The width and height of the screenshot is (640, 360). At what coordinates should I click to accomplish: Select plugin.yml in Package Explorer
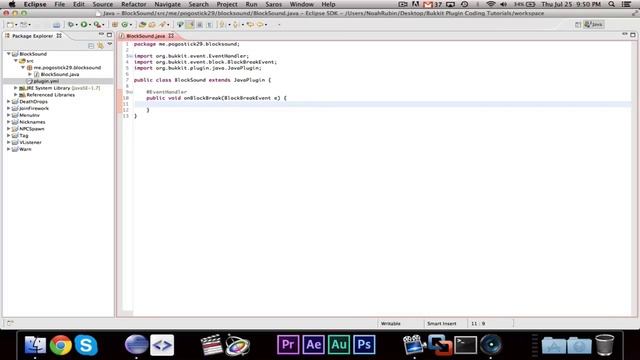[x=46, y=81]
